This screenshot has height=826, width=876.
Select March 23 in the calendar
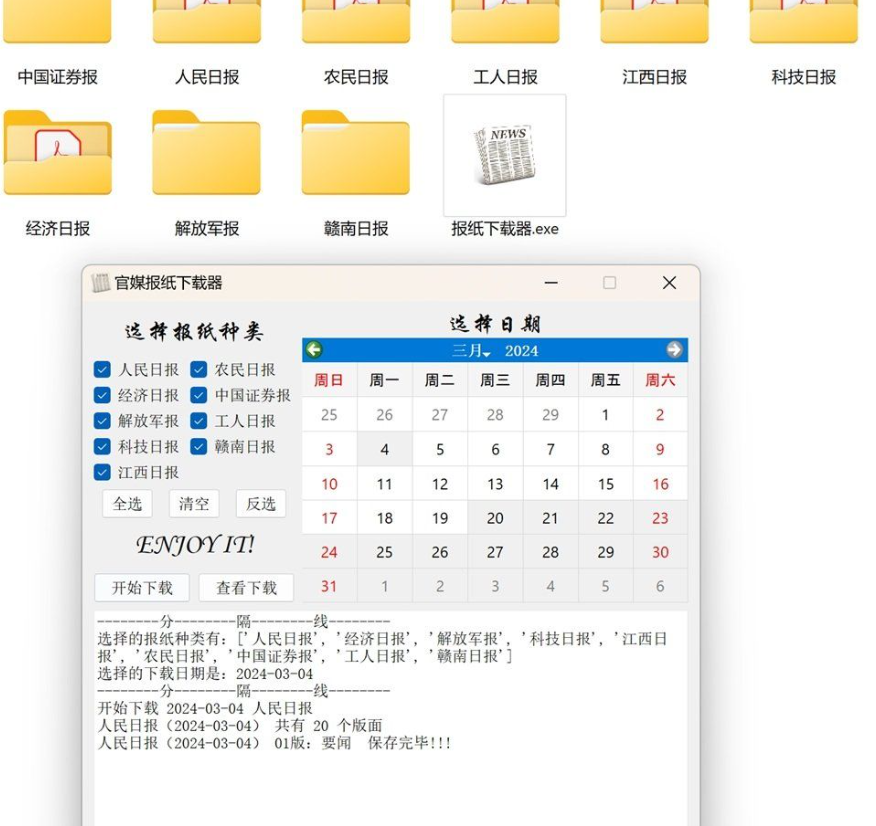click(660, 518)
